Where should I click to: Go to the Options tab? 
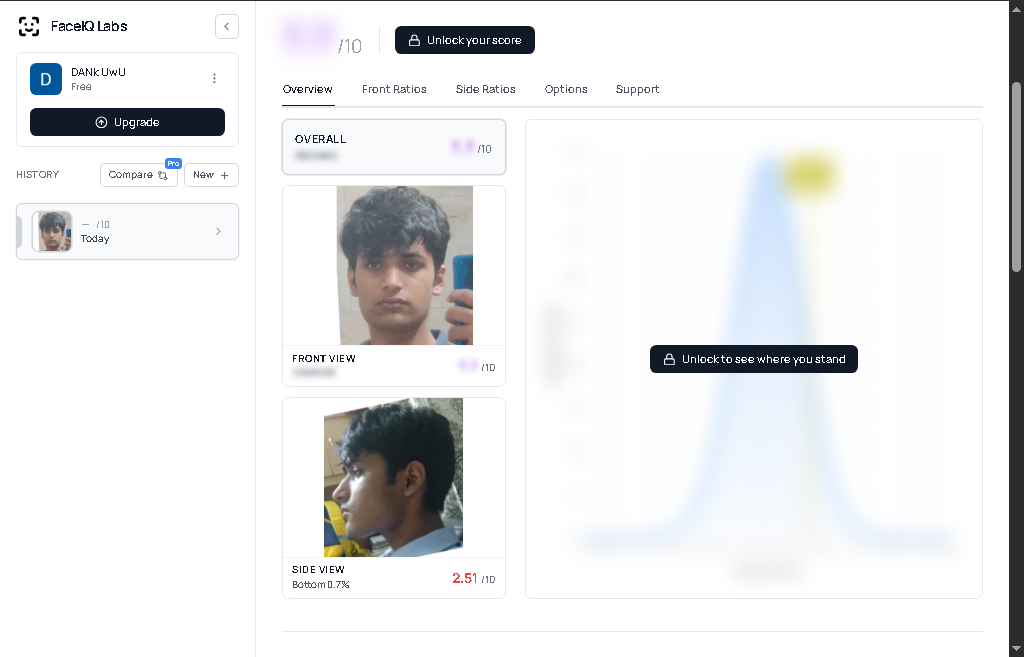566,89
